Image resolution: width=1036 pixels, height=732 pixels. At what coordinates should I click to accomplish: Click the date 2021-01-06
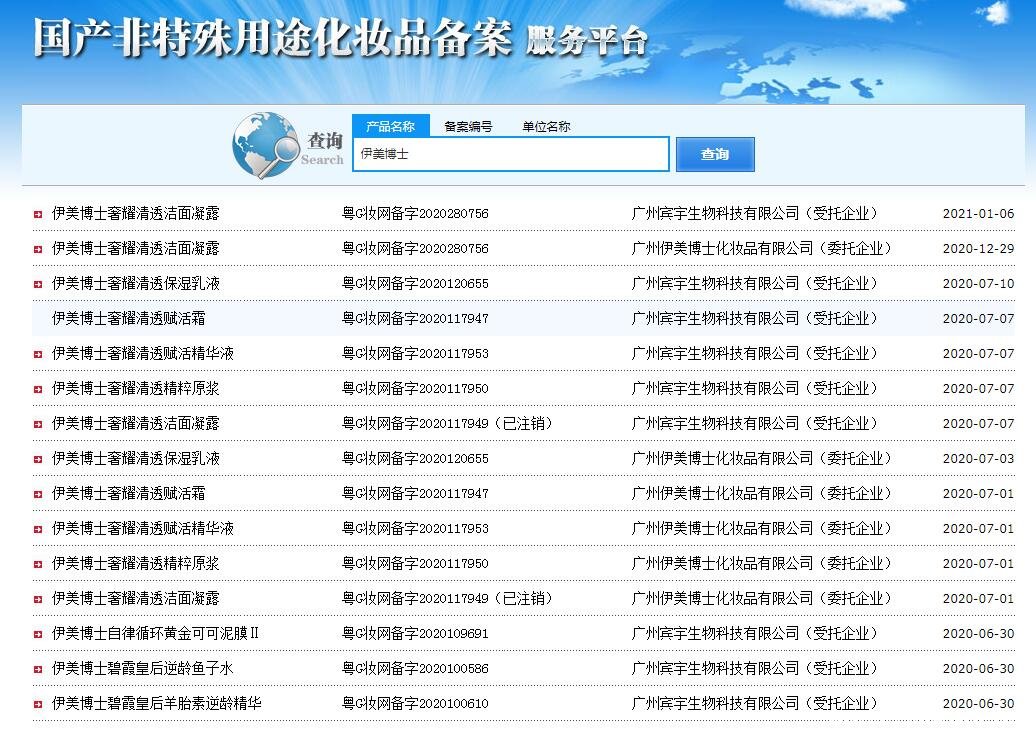(978, 214)
